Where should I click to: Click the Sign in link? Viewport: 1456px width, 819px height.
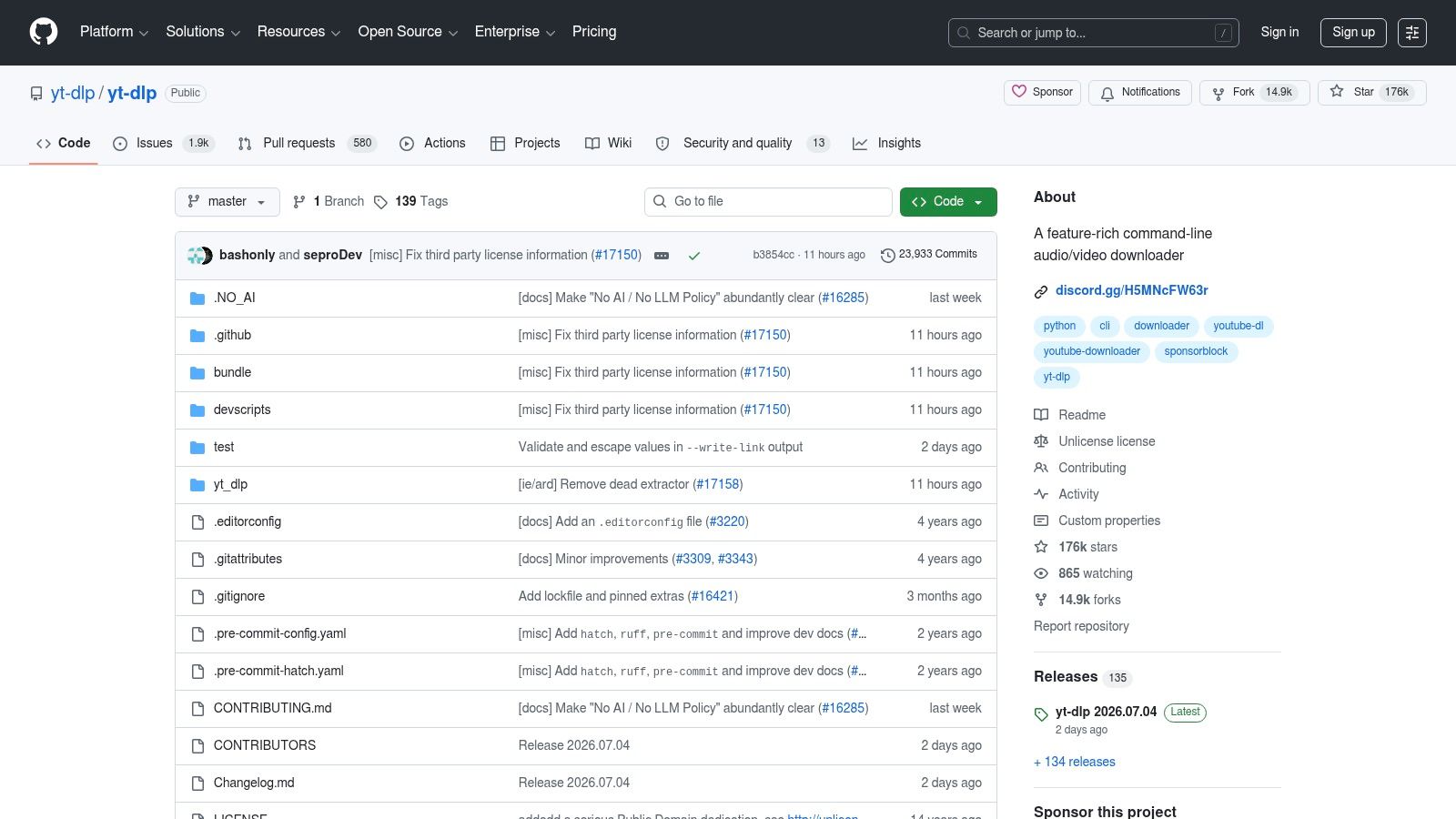click(1279, 33)
